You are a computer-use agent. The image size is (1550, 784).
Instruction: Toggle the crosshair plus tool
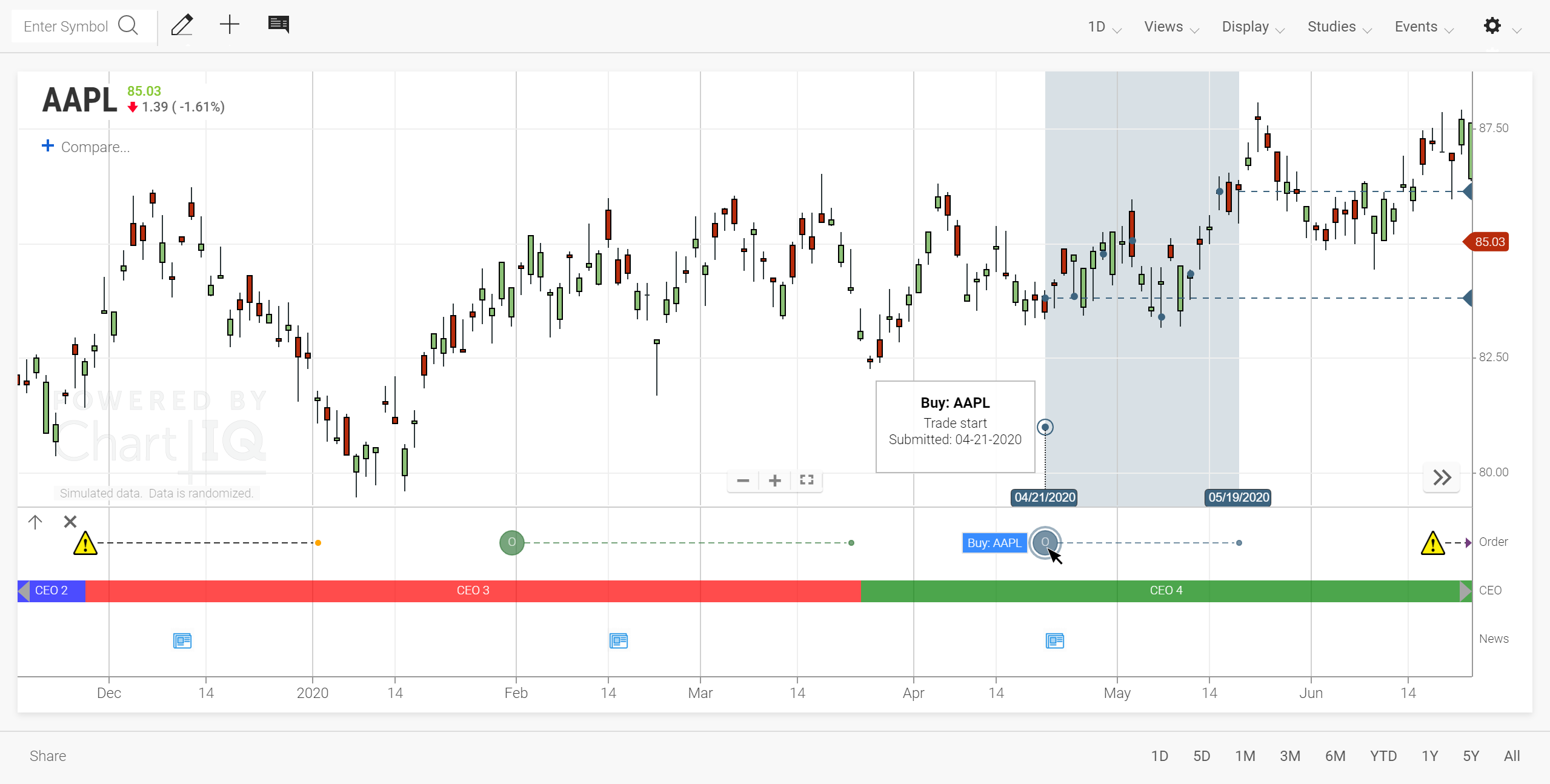(230, 25)
